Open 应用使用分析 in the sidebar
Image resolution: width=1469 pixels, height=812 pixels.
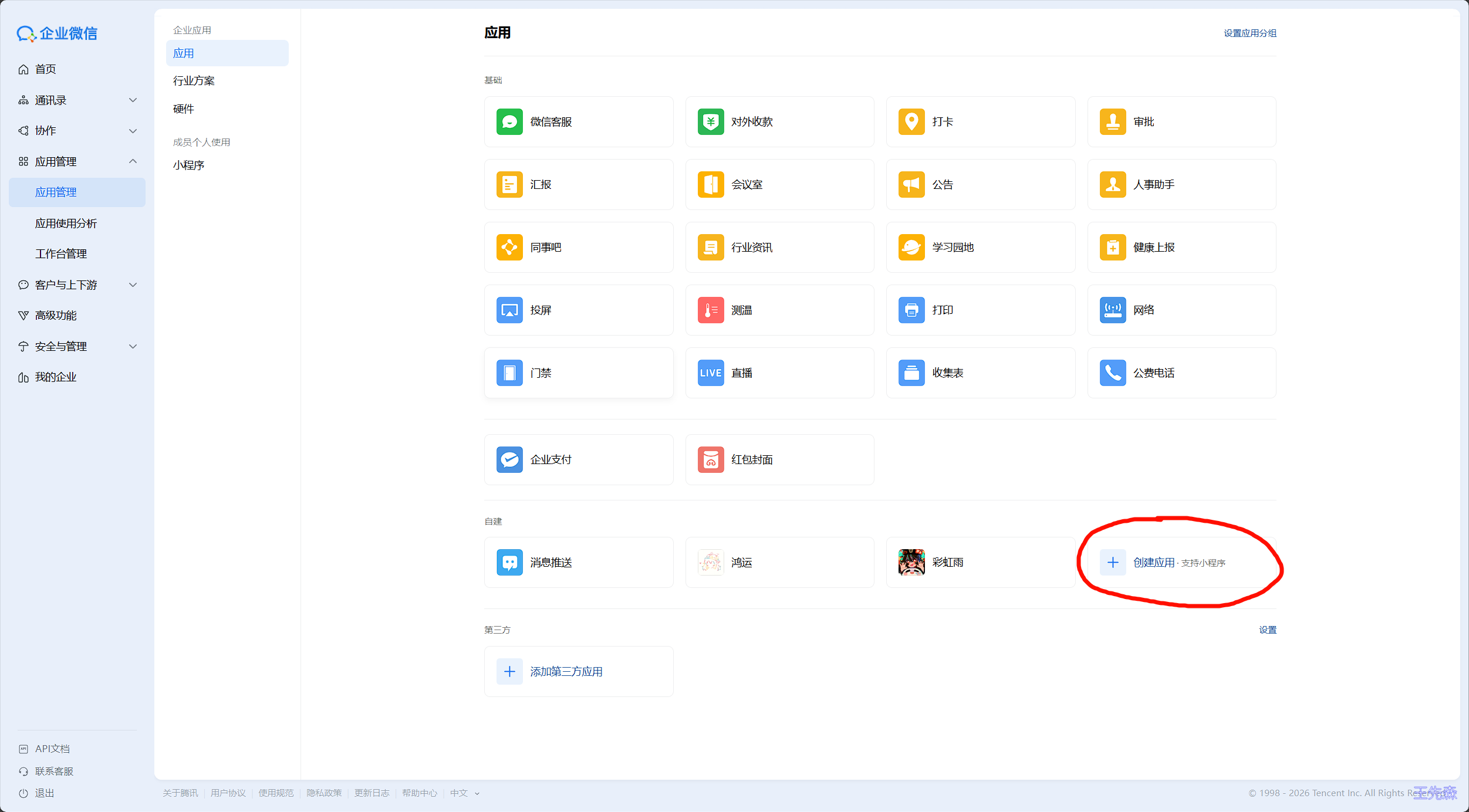coord(66,224)
